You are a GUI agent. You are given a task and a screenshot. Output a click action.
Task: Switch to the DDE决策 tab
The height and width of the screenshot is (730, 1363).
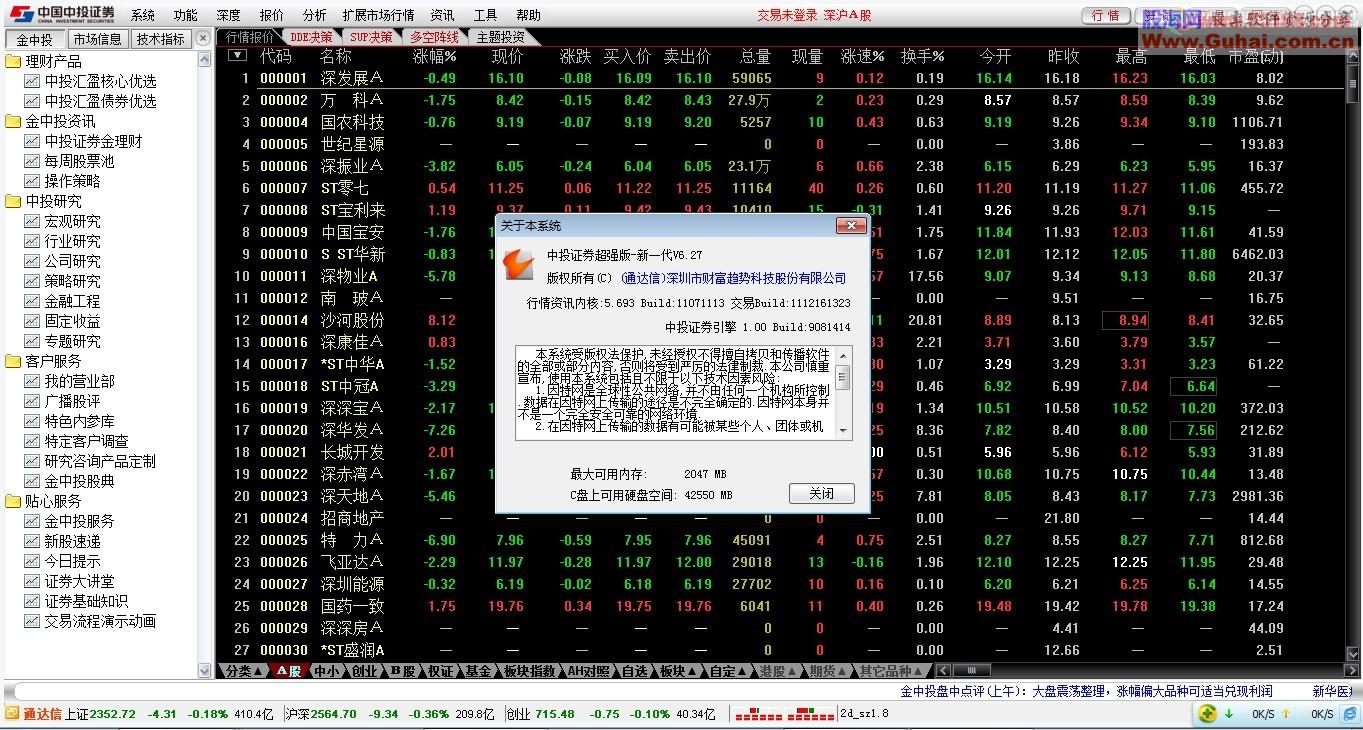click(311, 38)
